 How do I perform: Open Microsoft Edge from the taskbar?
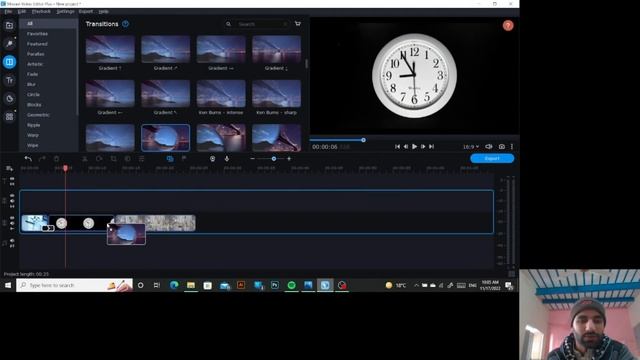pyautogui.click(x=174, y=285)
